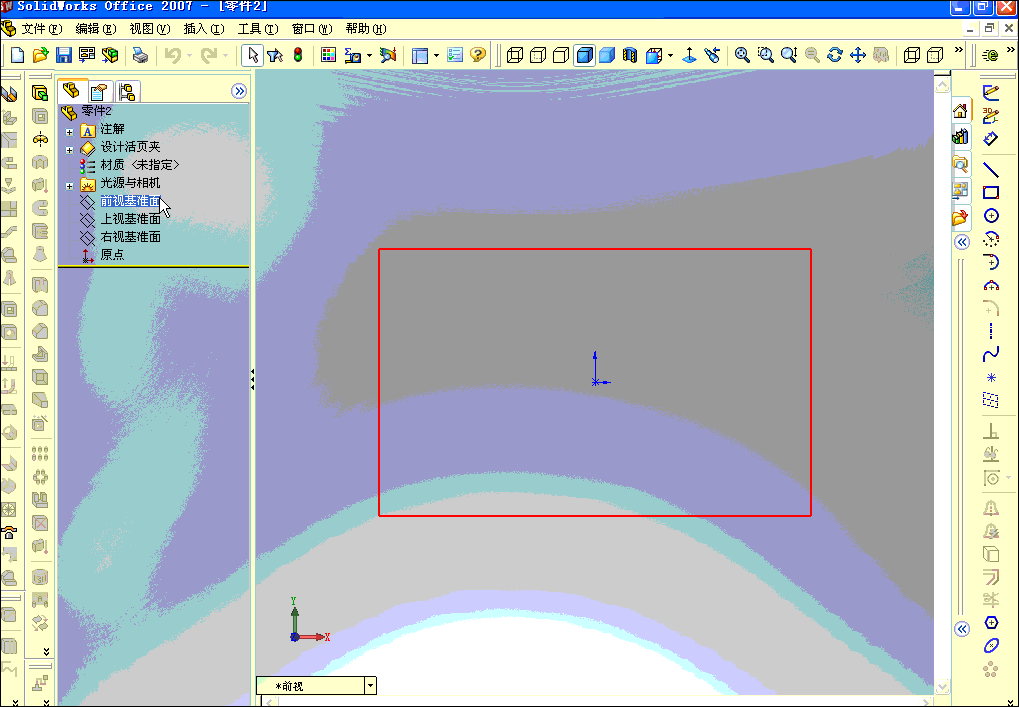Open the Design Library task pane tab

[x=961, y=137]
